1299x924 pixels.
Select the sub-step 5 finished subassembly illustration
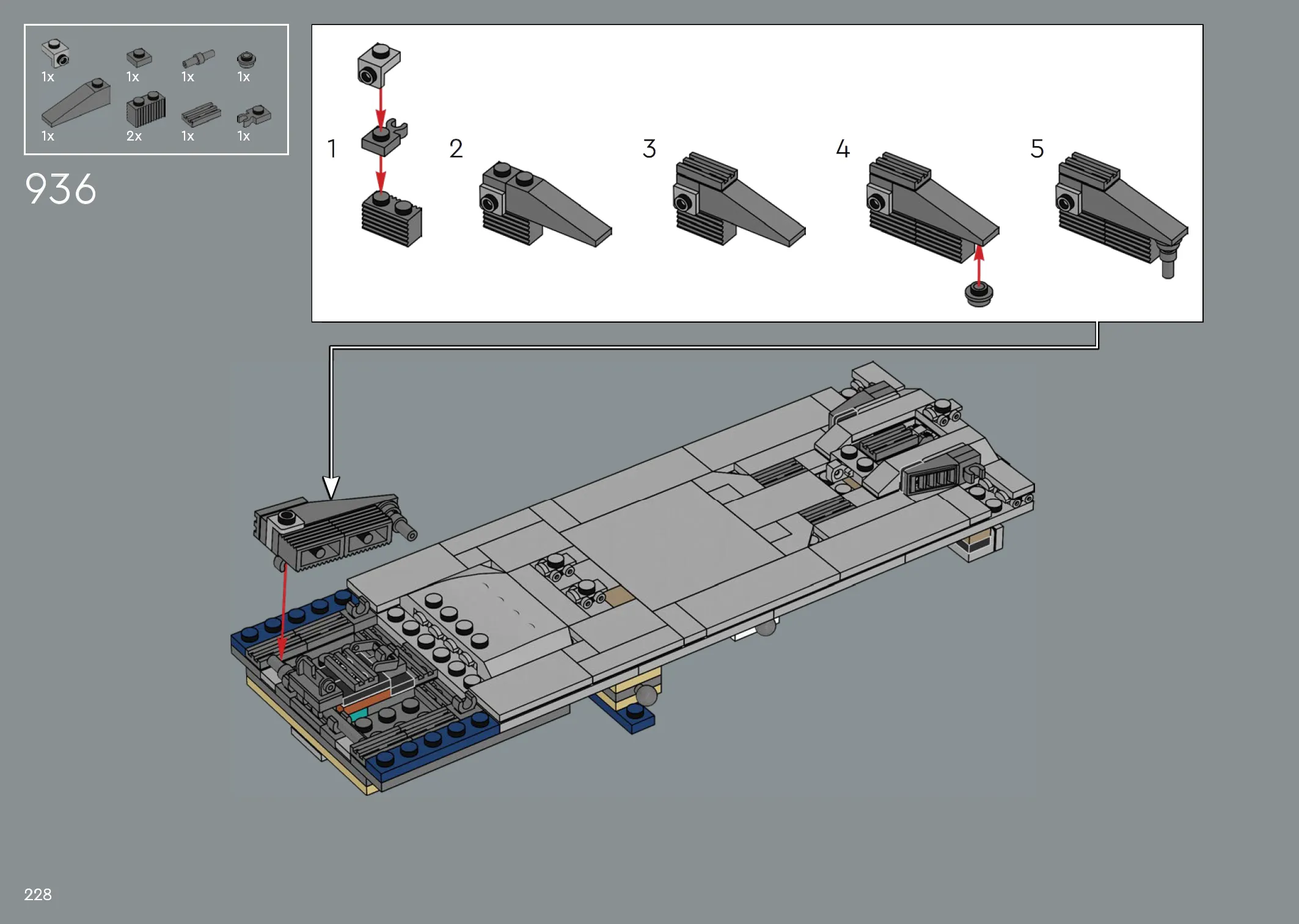(x=1122, y=215)
